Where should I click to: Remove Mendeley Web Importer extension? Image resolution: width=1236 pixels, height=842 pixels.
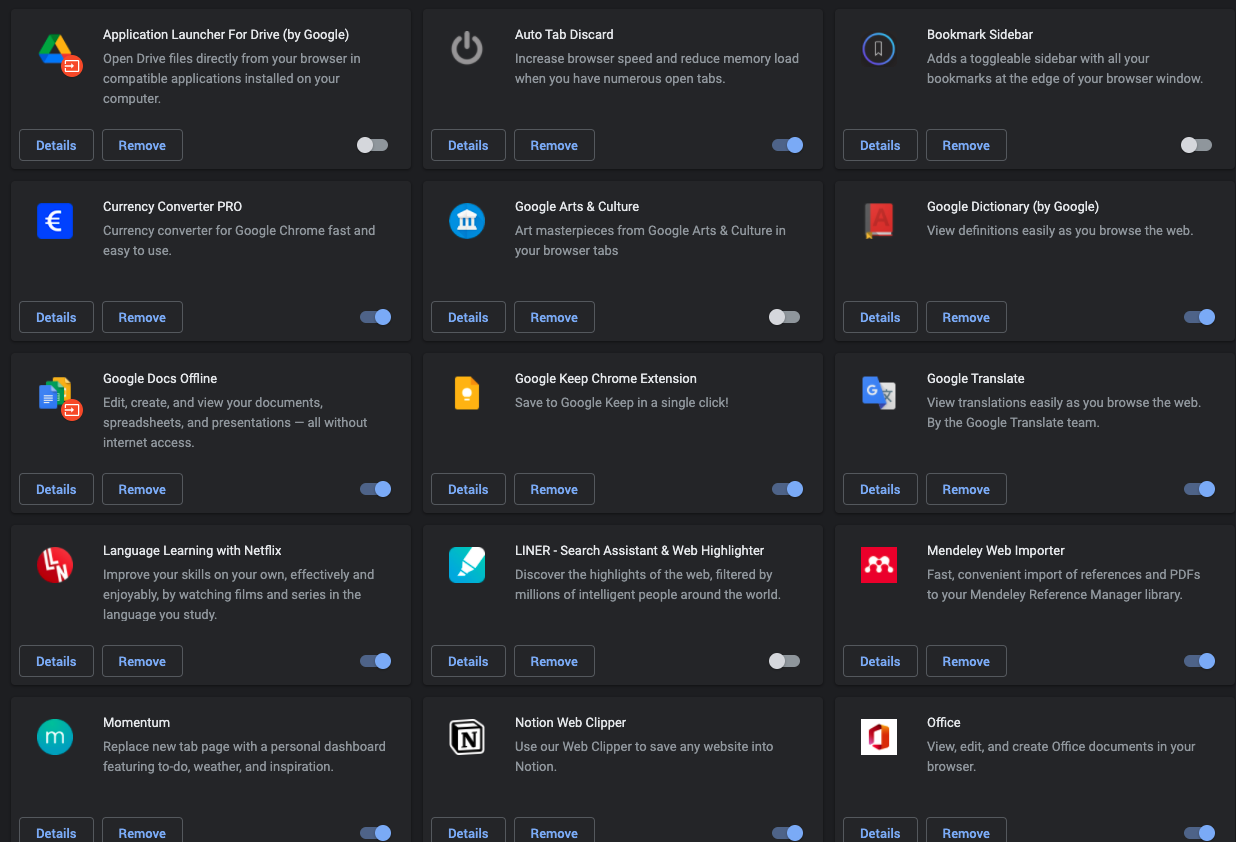pyautogui.click(x=966, y=661)
